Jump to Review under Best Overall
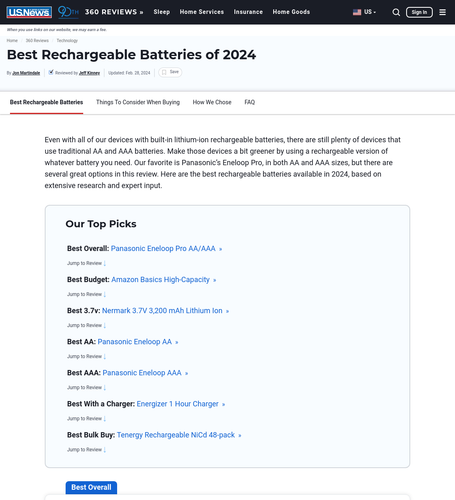Screen dimensions: 455x500 coord(86,263)
